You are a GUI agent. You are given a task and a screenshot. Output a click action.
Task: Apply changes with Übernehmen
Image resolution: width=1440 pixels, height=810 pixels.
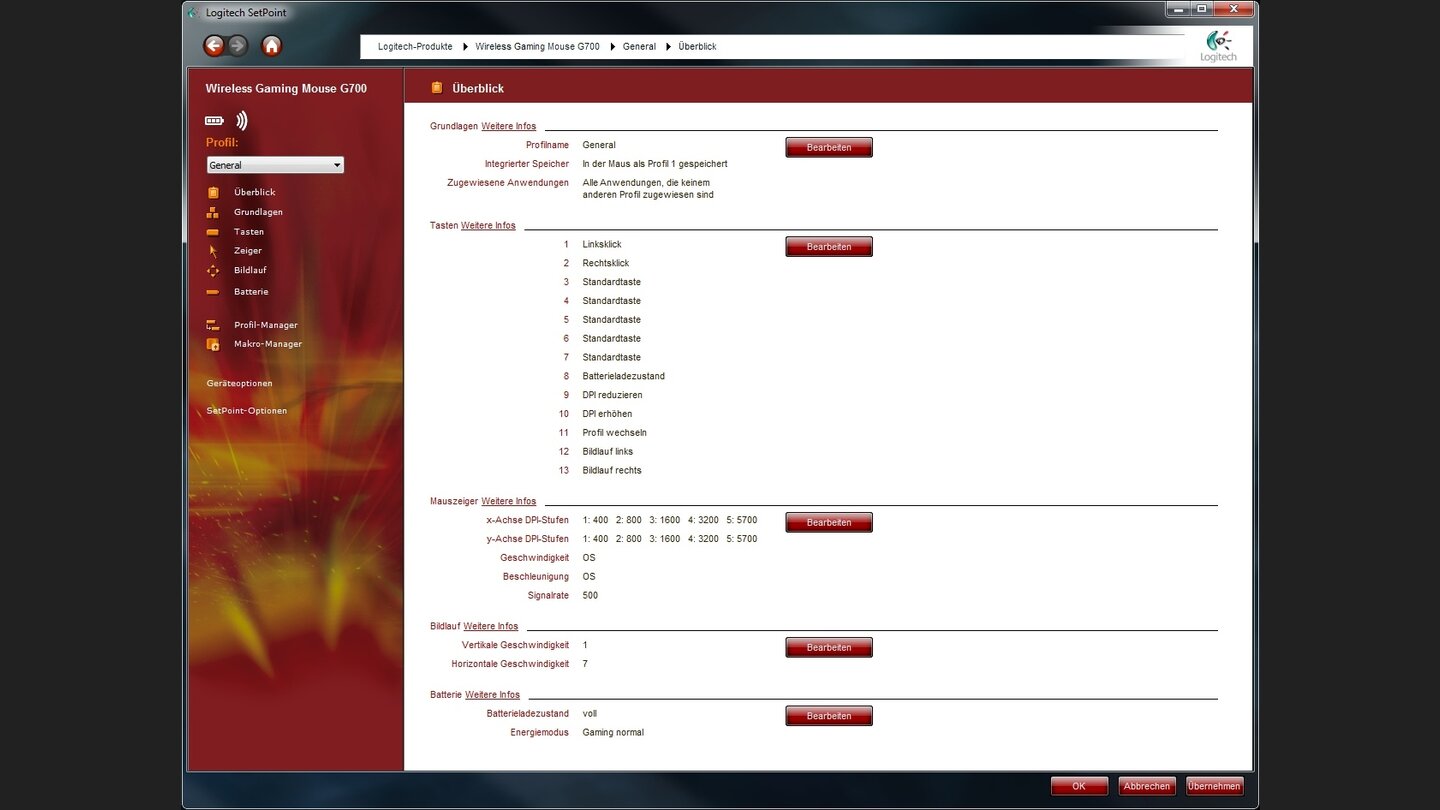click(x=1215, y=787)
